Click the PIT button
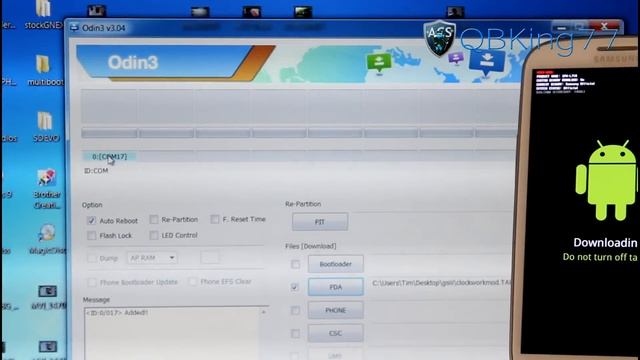The height and width of the screenshot is (360, 640). [320, 222]
